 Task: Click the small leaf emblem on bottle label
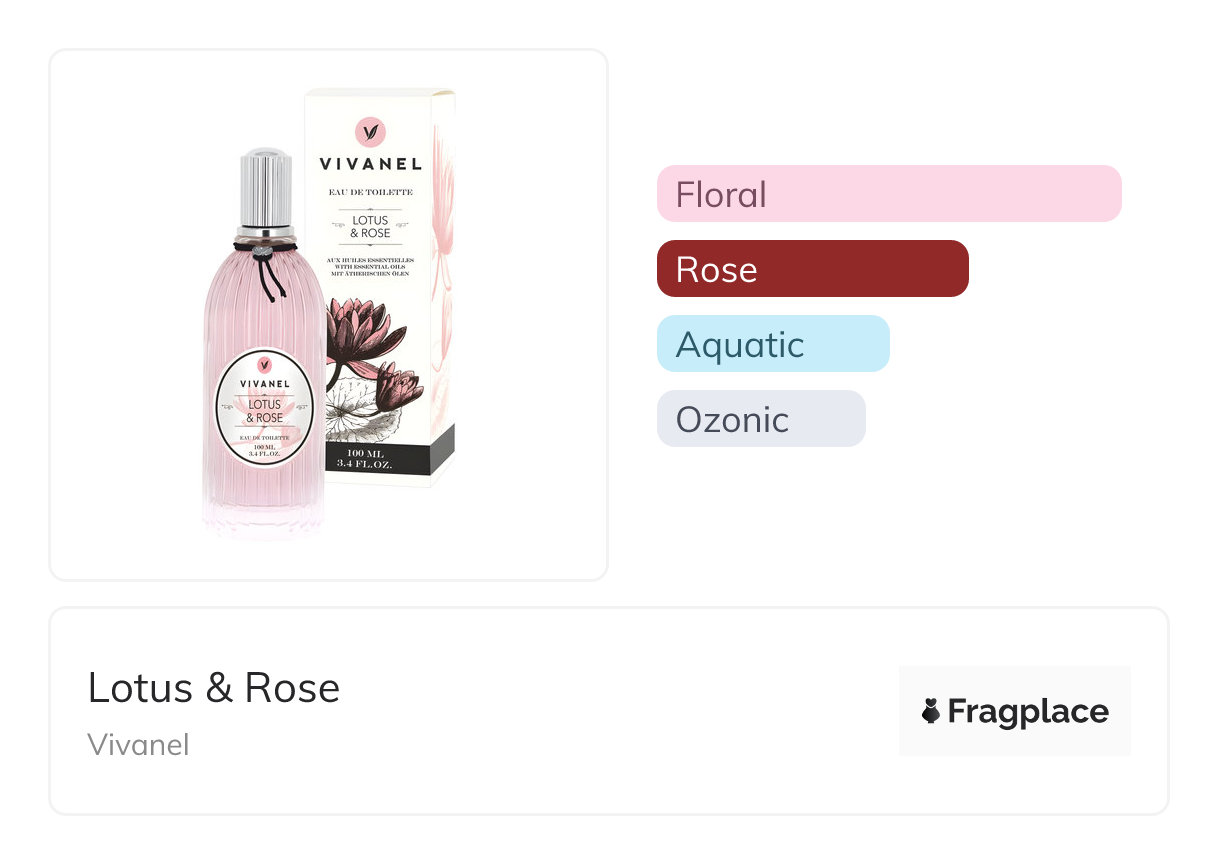click(x=265, y=363)
